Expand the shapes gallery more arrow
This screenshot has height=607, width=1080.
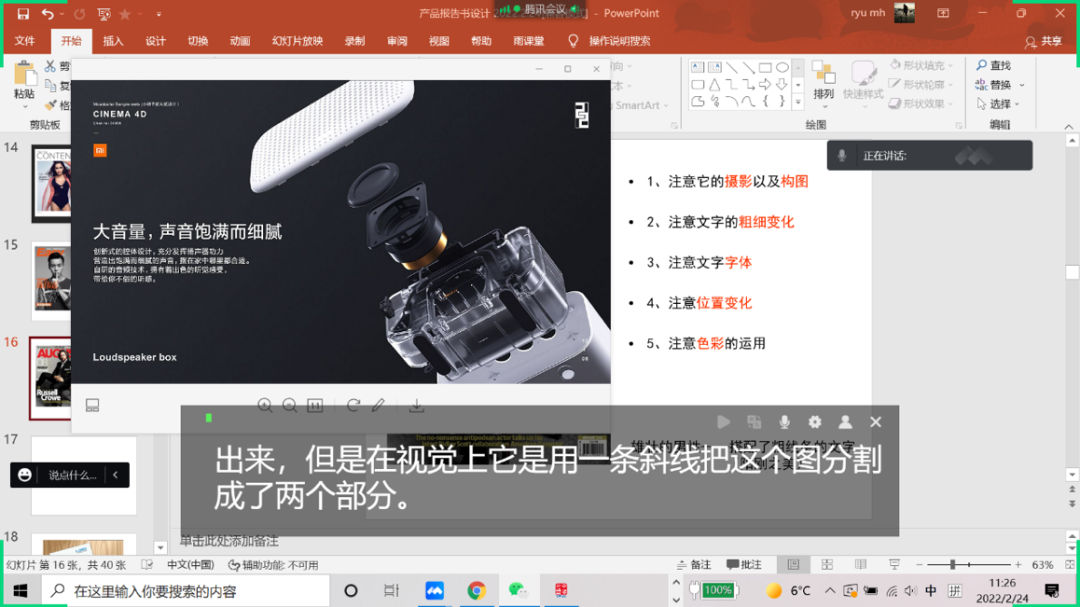(x=797, y=102)
